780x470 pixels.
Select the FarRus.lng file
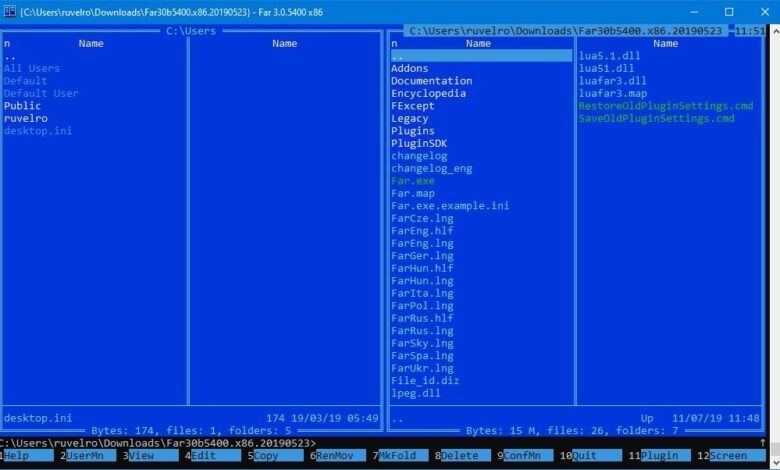click(422, 331)
